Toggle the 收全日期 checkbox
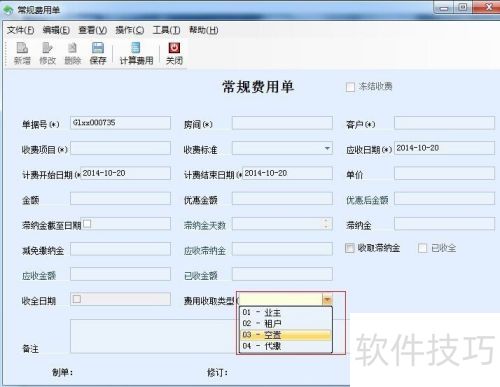Image resolution: width=500 pixels, height=387 pixels. point(77,299)
